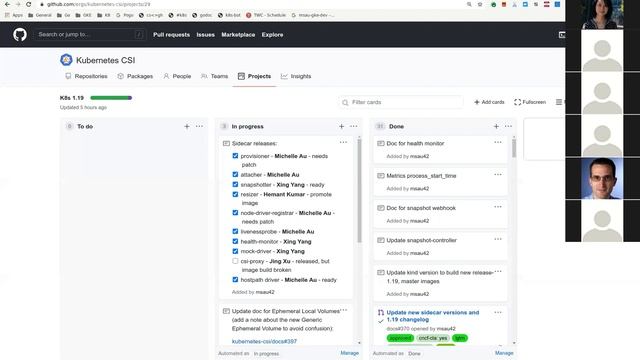Open Update new sidecar versions card menu
Viewport: 640px width, 360px height.
pyautogui.click(x=498, y=313)
